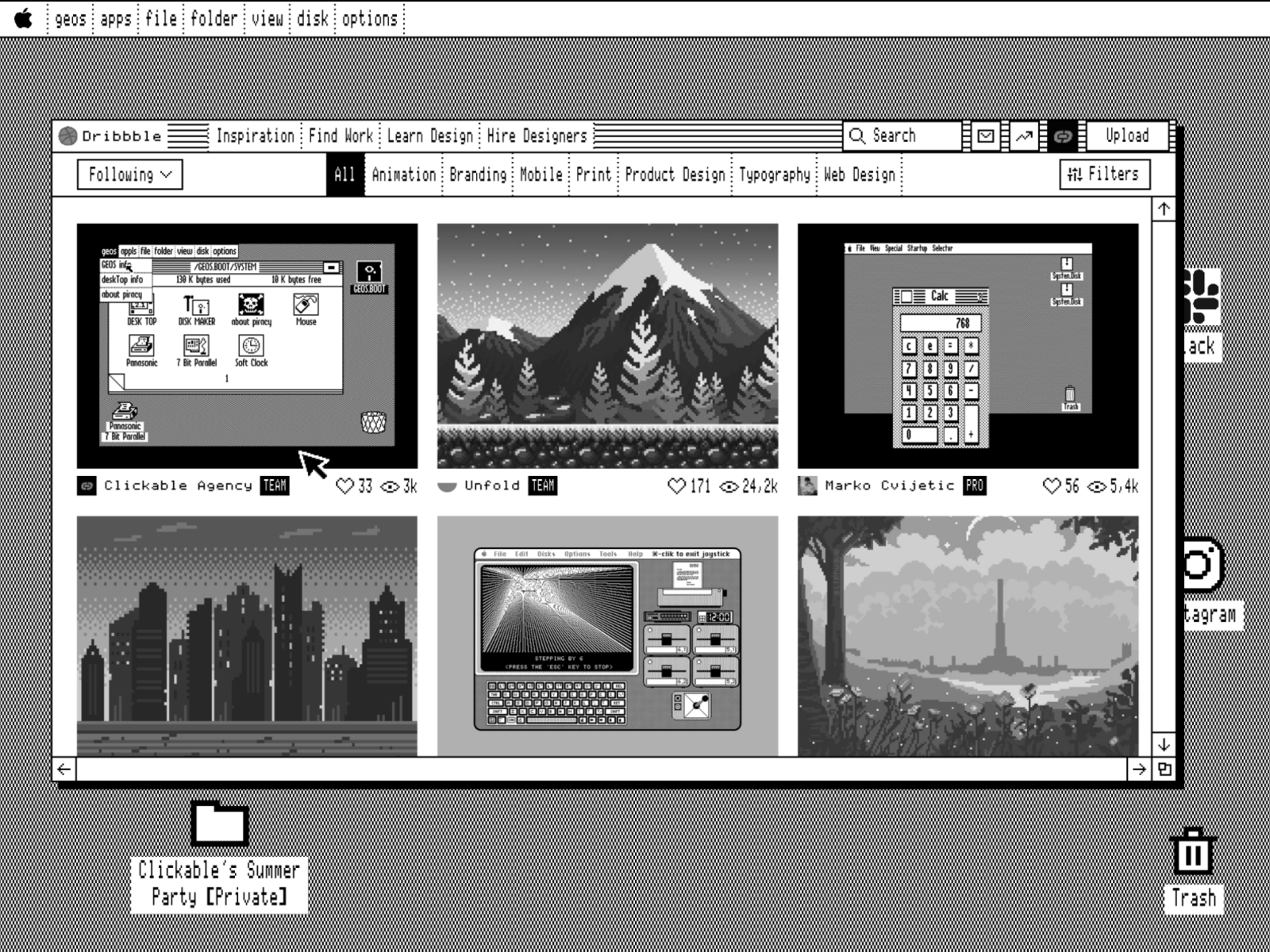Like the Unfold mountain shot

[x=676, y=486]
